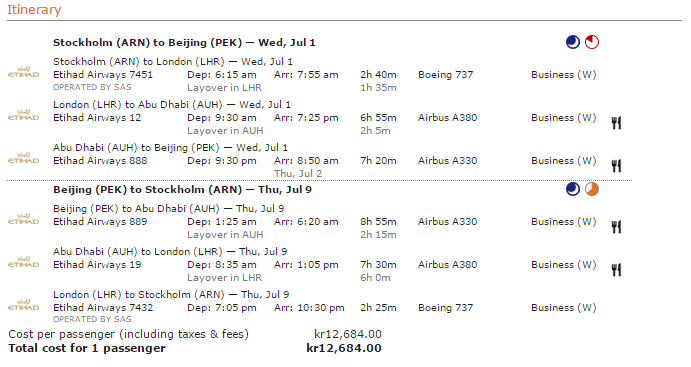Click the 6h 0m layover in LHR
Screen dimensions: 691x367
tap(375, 278)
